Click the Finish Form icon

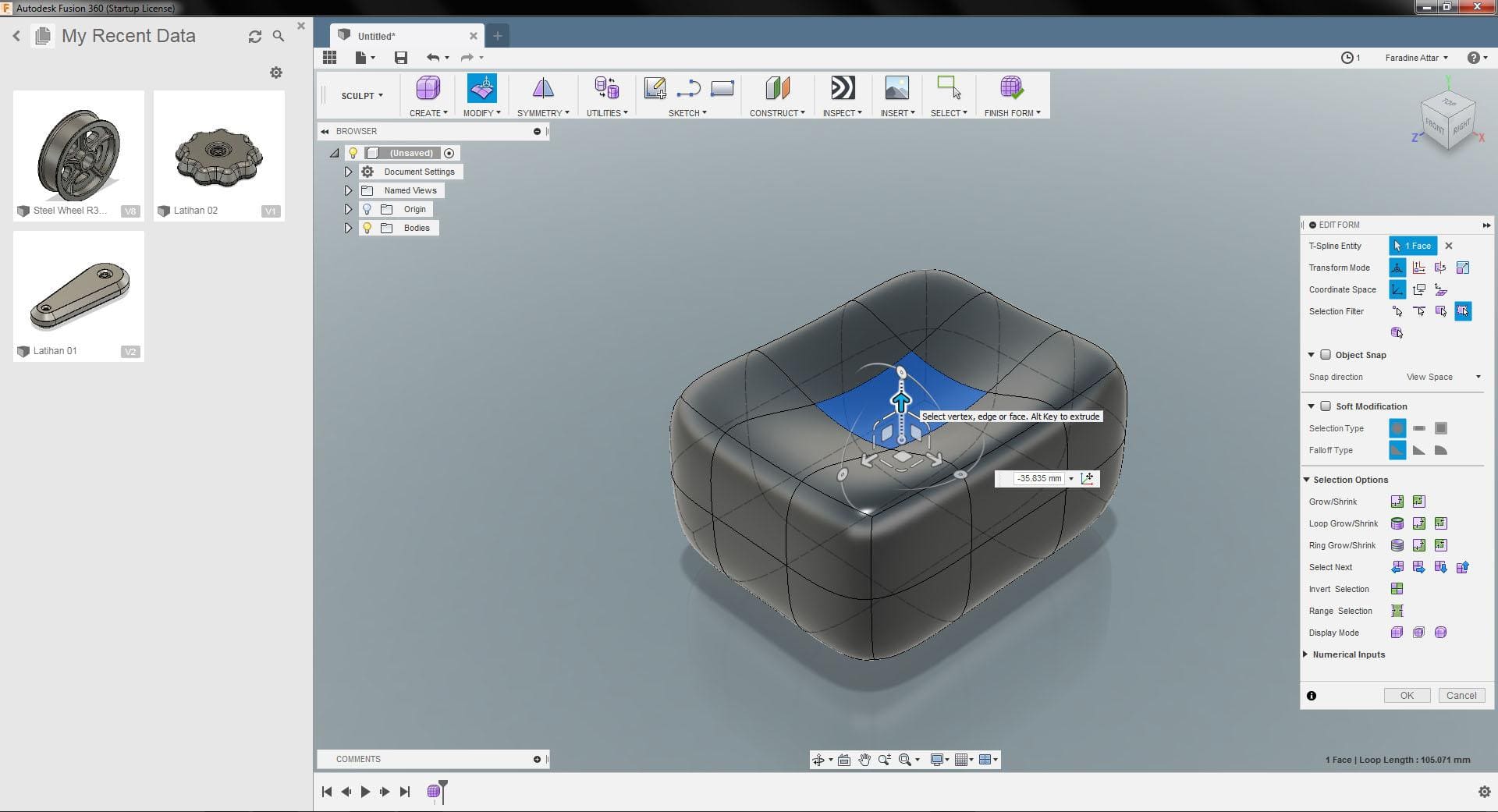[1011, 88]
